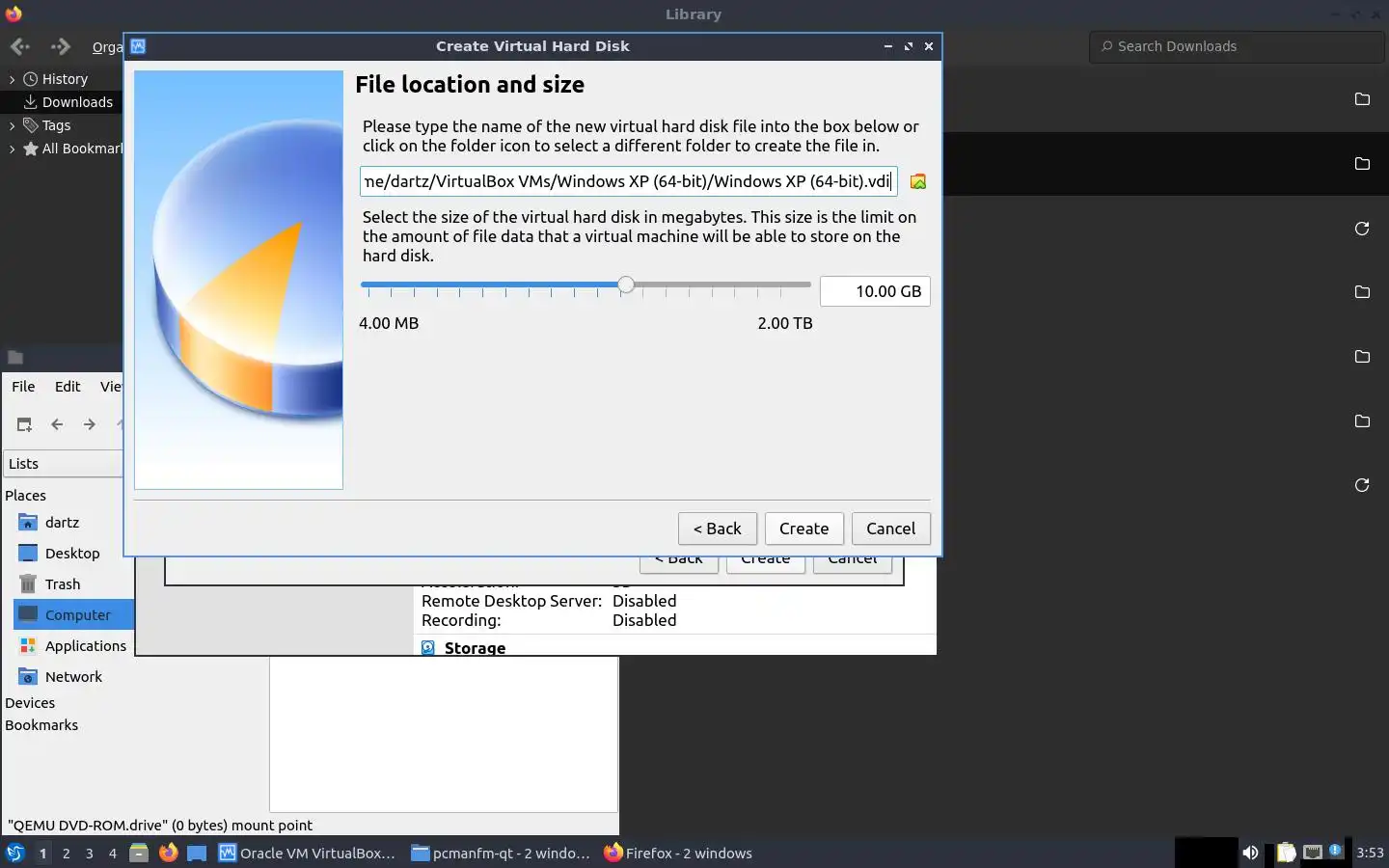Open the Lists dropdown in the file manager
This screenshot has height=868, width=1389.
(x=64, y=464)
